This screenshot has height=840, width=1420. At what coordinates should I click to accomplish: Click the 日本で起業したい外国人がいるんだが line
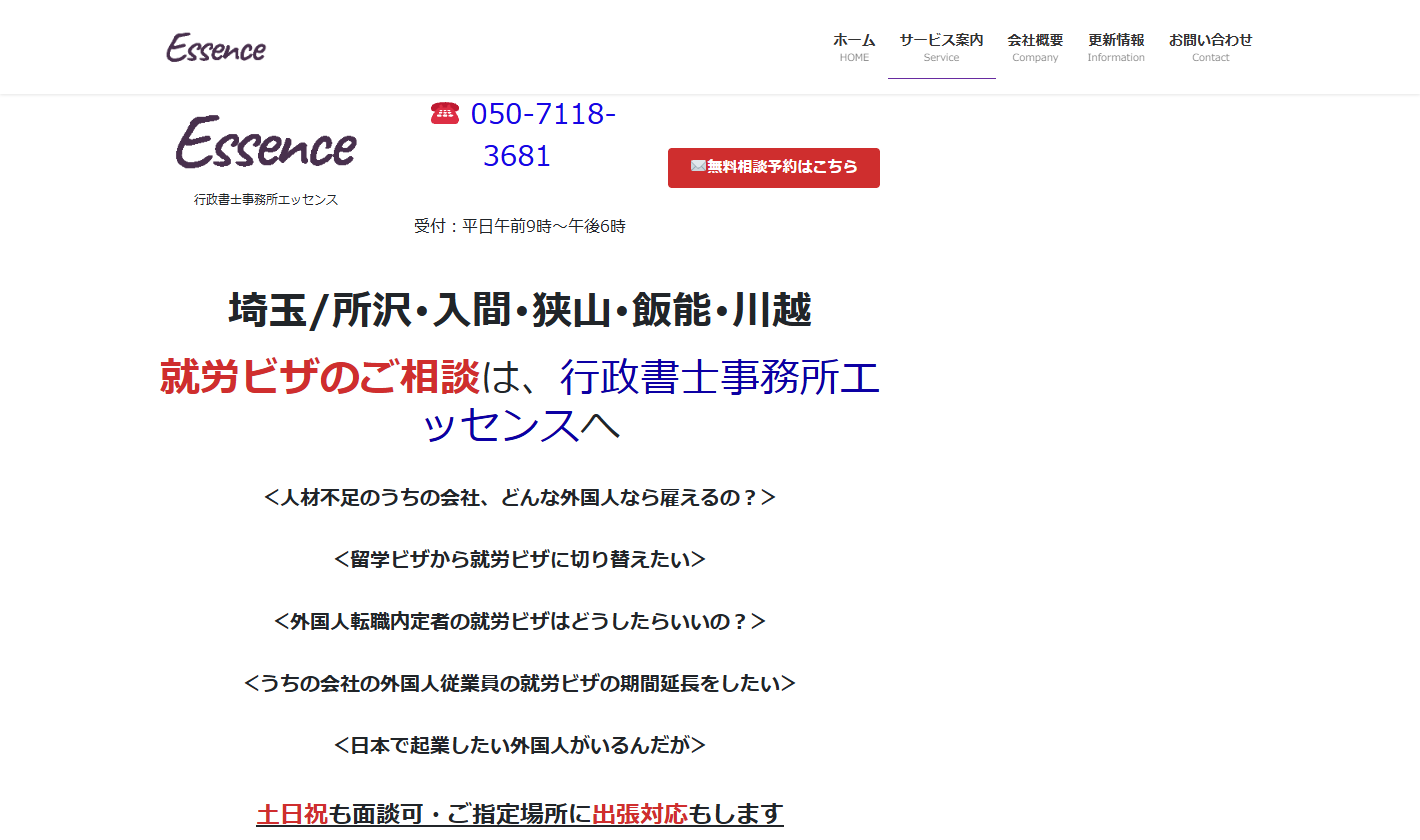coord(518,744)
